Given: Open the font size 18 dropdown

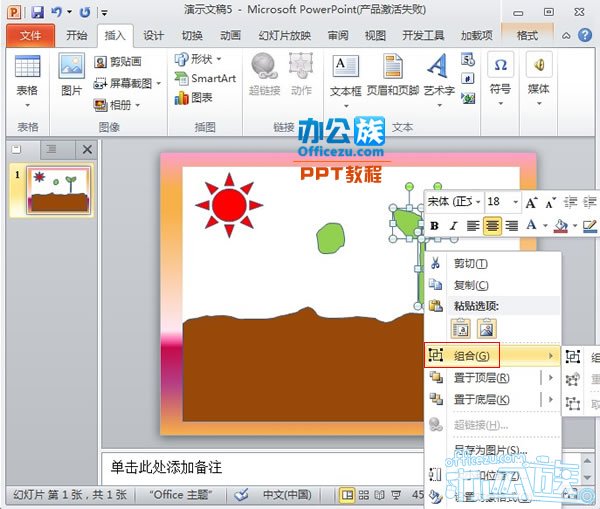Looking at the screenshot, I should tap(515, 202).
